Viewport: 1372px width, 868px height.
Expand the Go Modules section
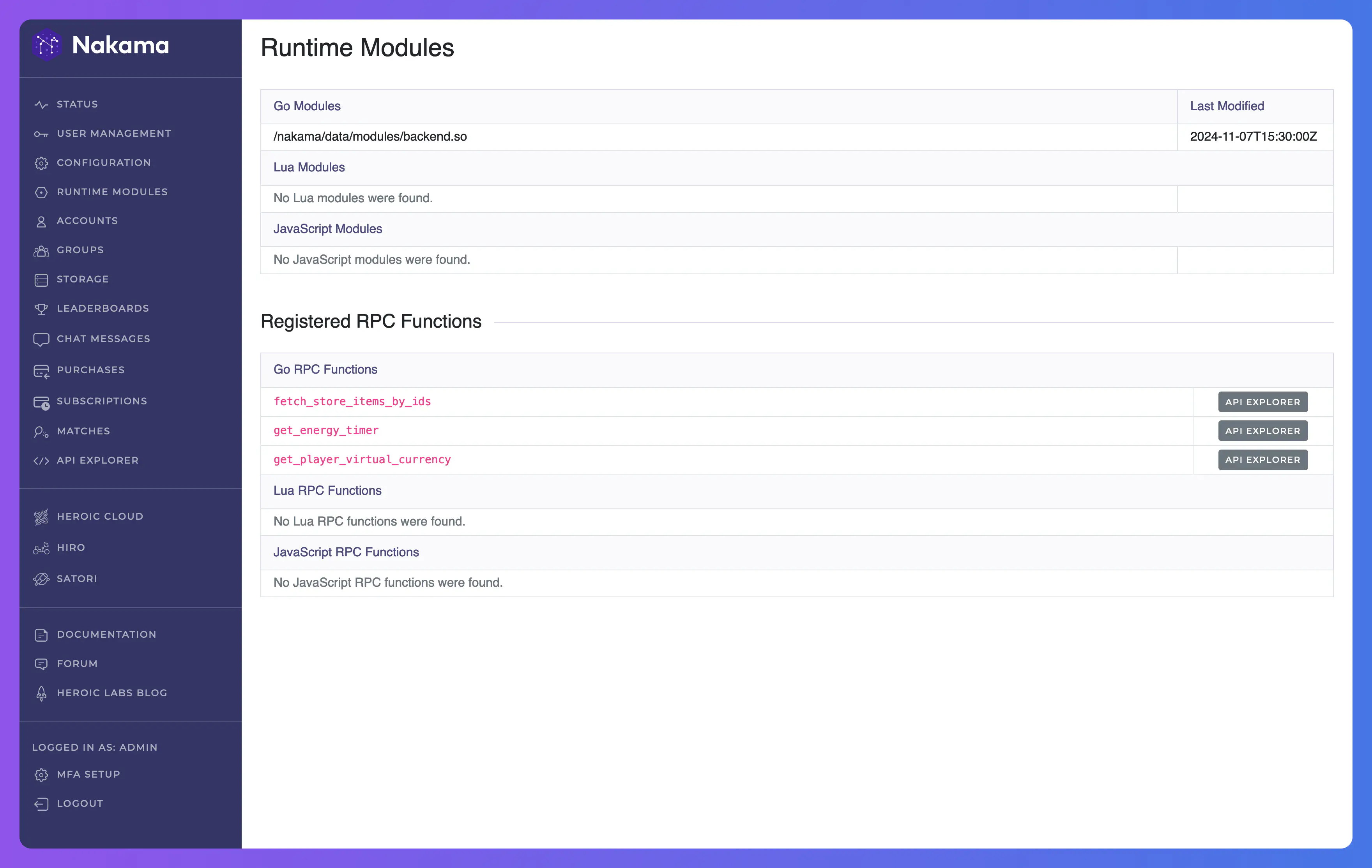[307, 106]
